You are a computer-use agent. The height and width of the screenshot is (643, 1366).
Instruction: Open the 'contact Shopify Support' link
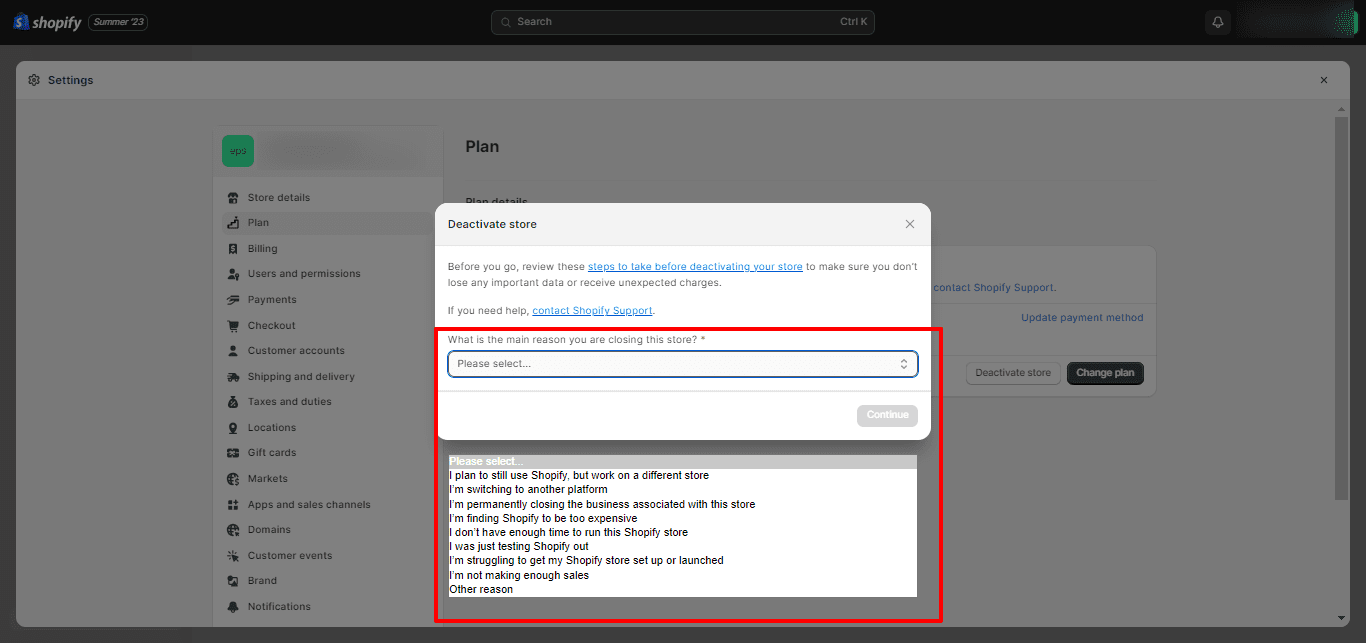tap(592, 310)
